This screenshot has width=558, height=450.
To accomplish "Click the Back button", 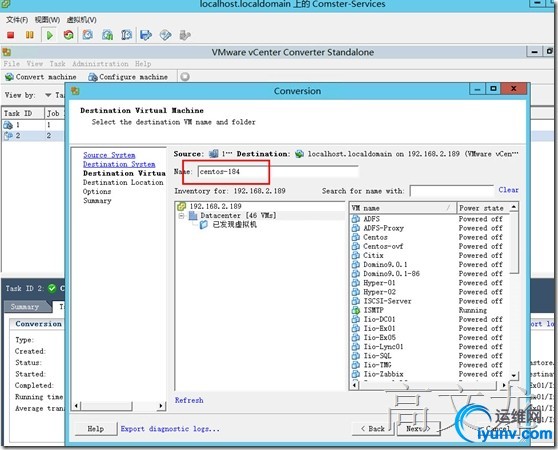I will pos(373,429).
